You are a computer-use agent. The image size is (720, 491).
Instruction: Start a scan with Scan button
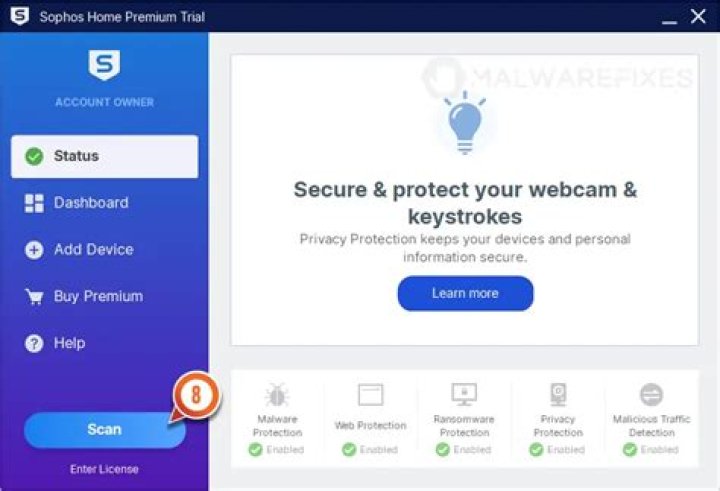105,430
